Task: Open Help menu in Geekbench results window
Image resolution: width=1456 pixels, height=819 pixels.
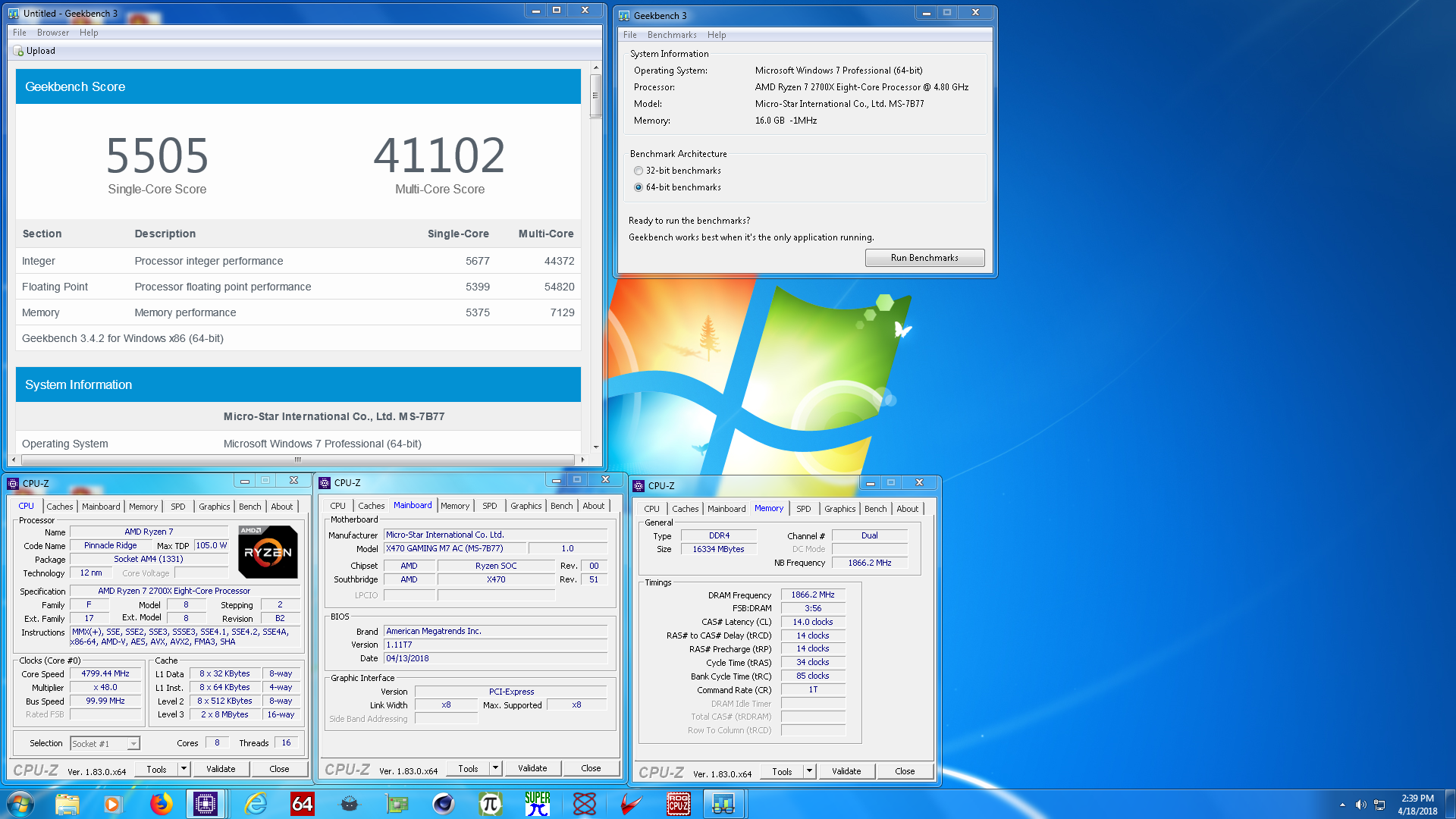Action: (x=89, y=33)
